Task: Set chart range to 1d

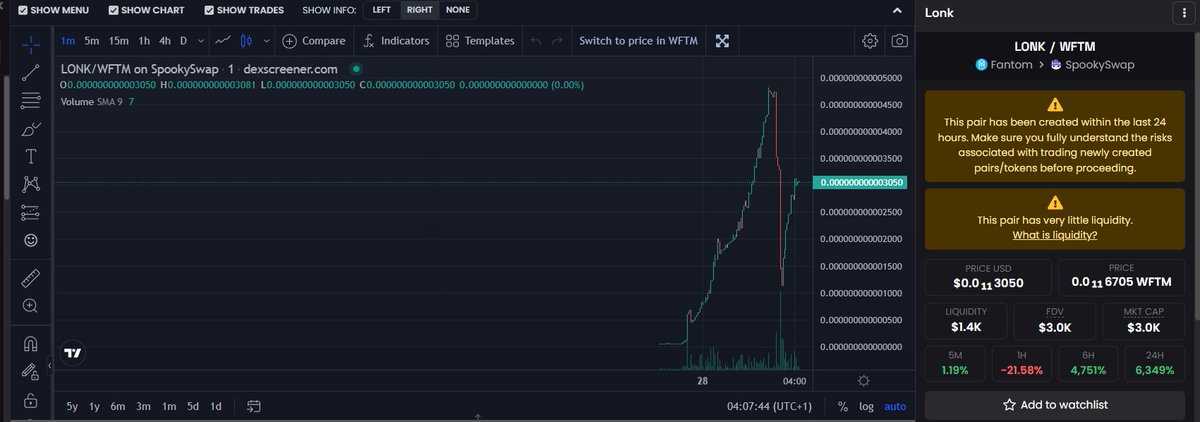Action: tap(215, 406)
